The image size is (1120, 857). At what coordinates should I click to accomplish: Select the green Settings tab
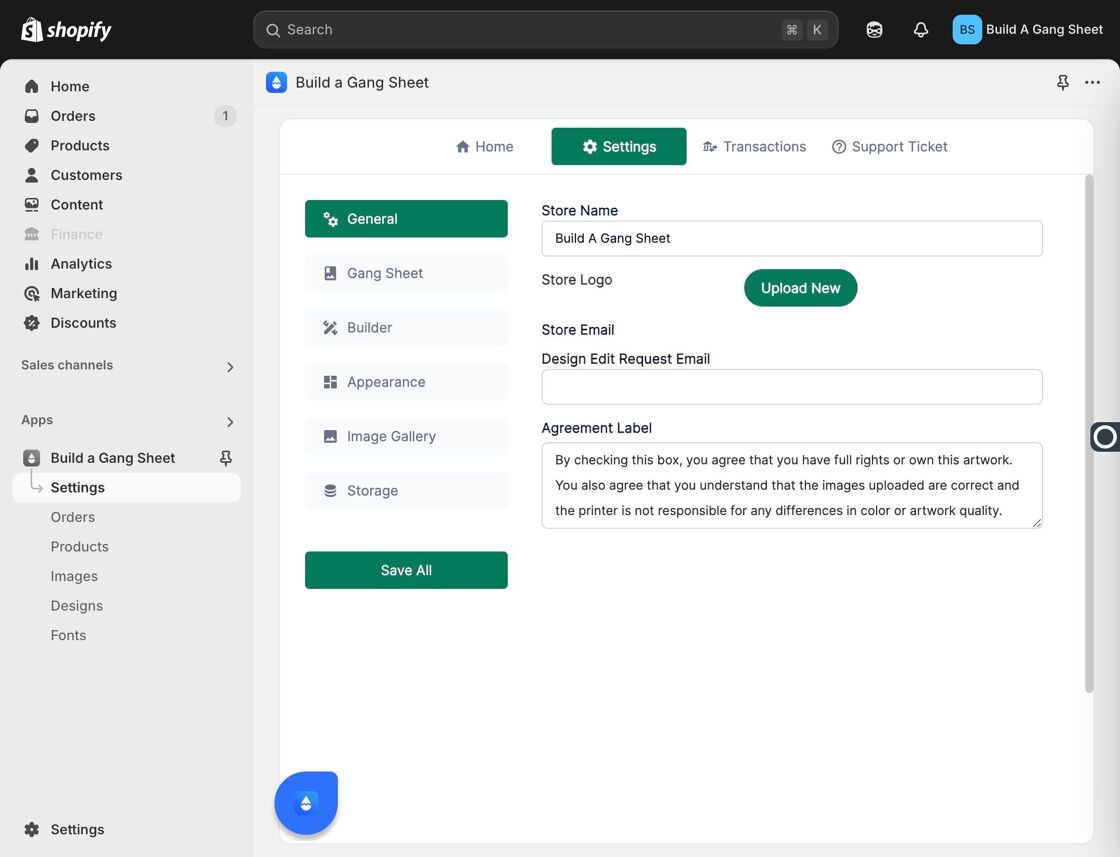coord(619,146)
